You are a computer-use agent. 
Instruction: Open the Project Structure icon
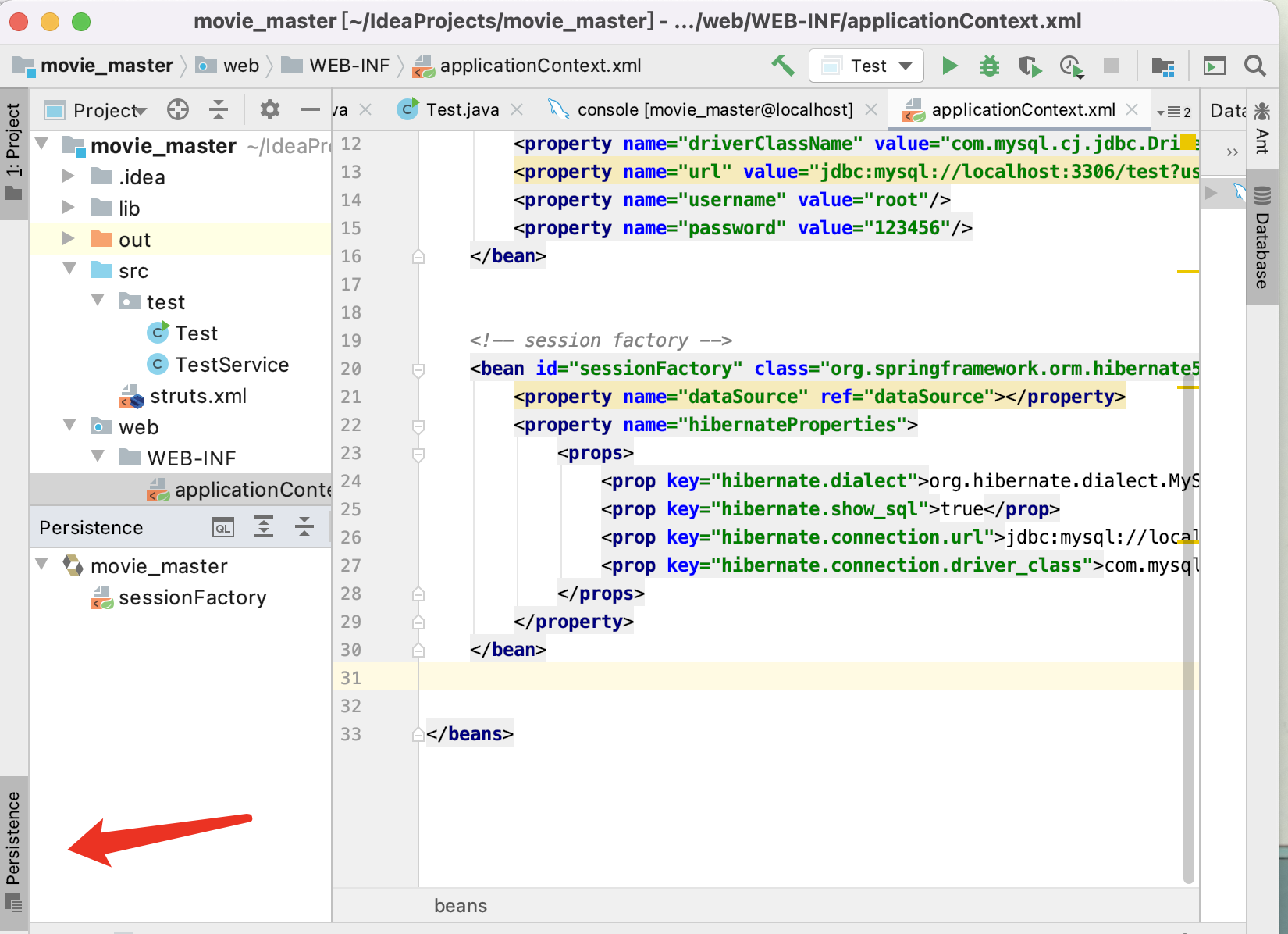click(x=1163, y=66)
